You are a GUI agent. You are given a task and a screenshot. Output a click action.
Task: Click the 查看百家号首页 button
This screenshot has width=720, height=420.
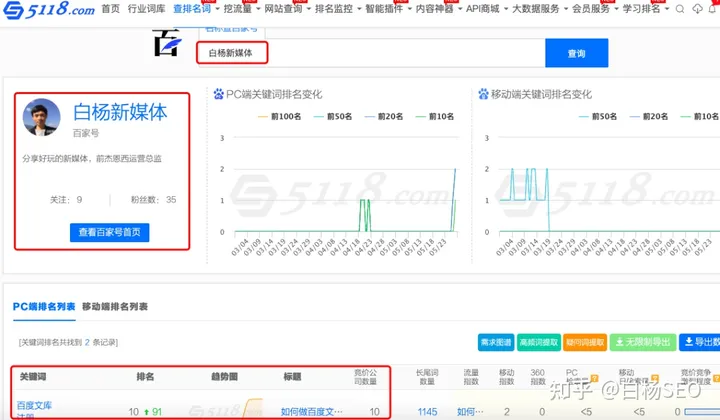click(109, 232)
